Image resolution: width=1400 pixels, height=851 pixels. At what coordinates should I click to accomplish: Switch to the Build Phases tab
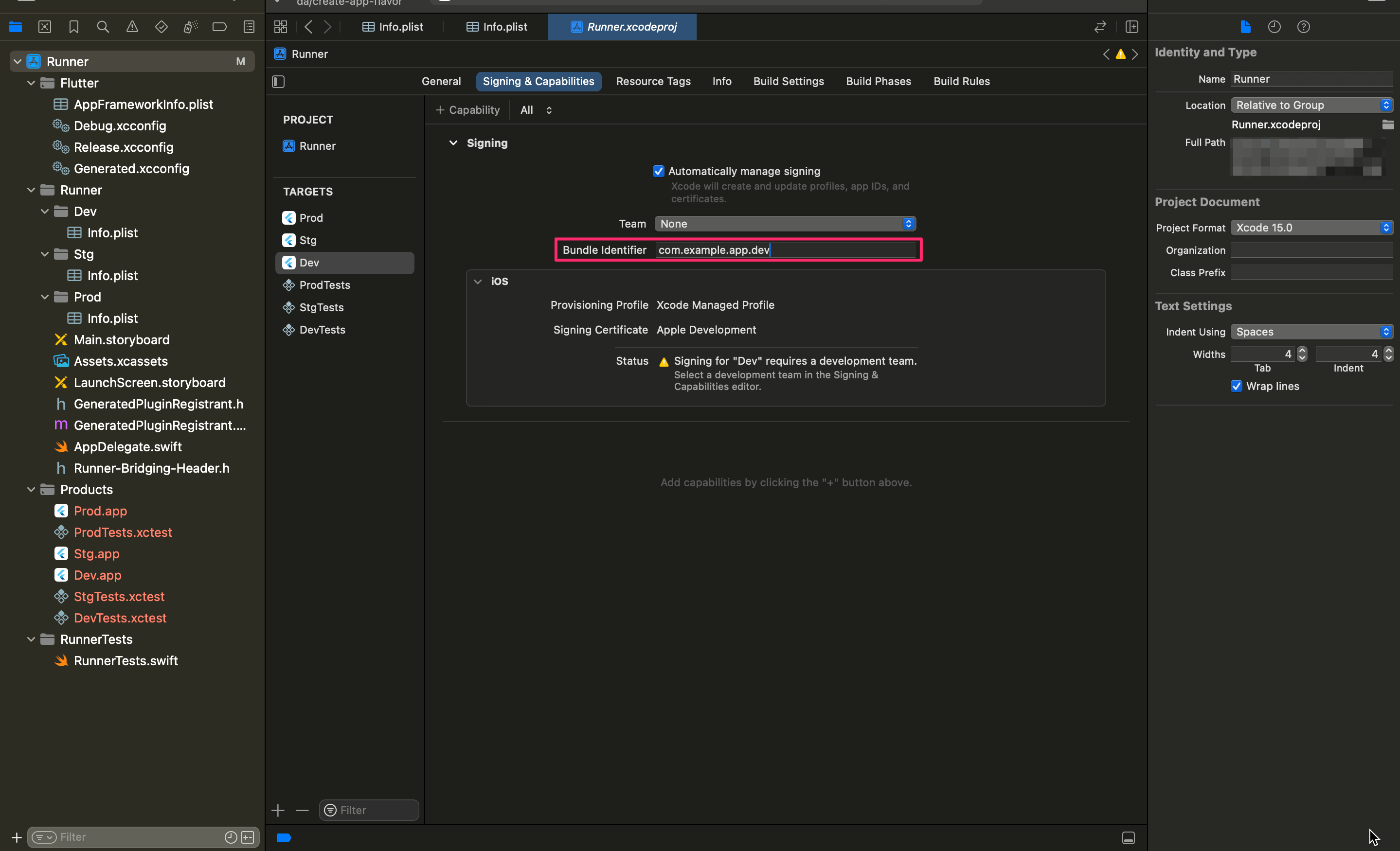coord(879,82)
